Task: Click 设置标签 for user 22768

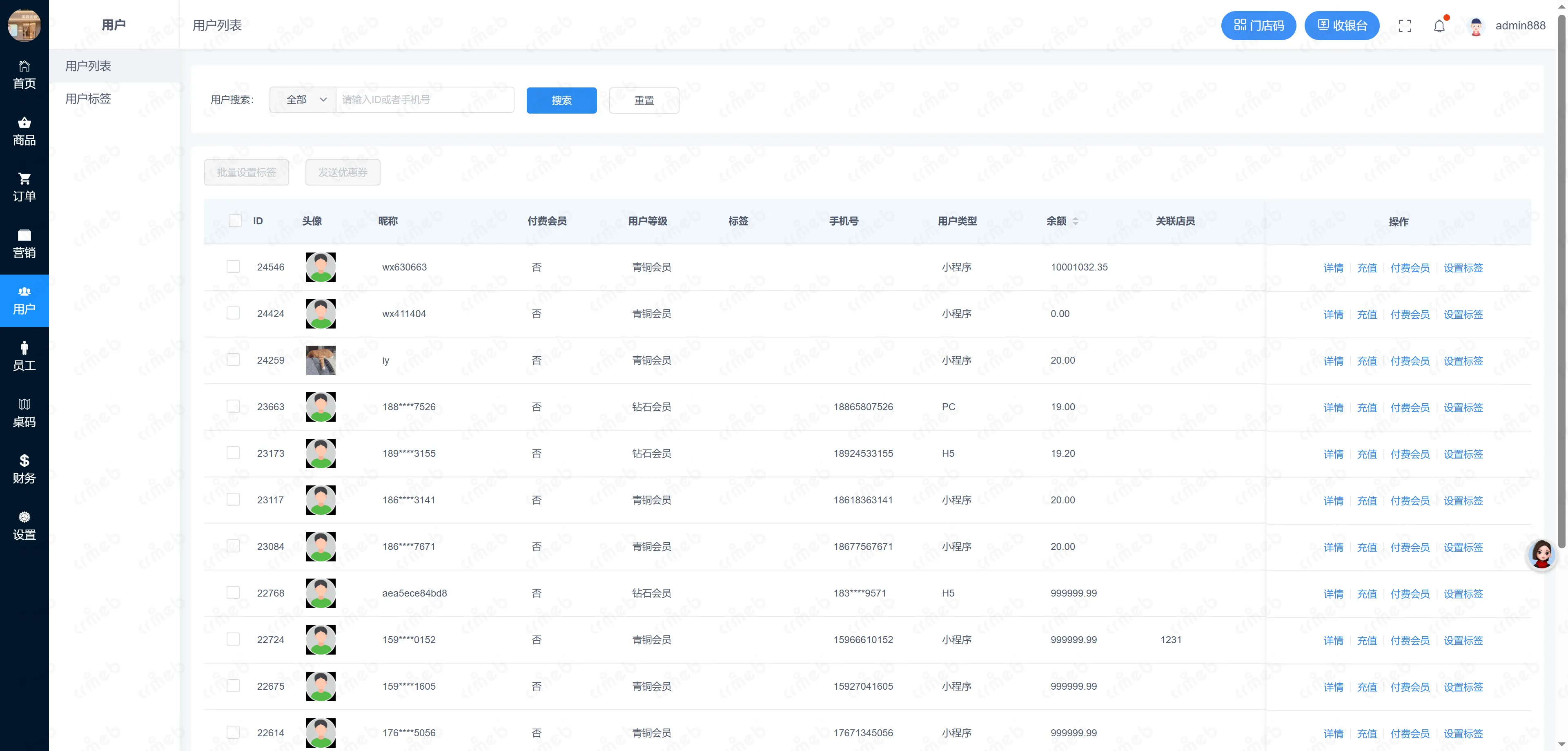Action: [x=1463, y=595]
